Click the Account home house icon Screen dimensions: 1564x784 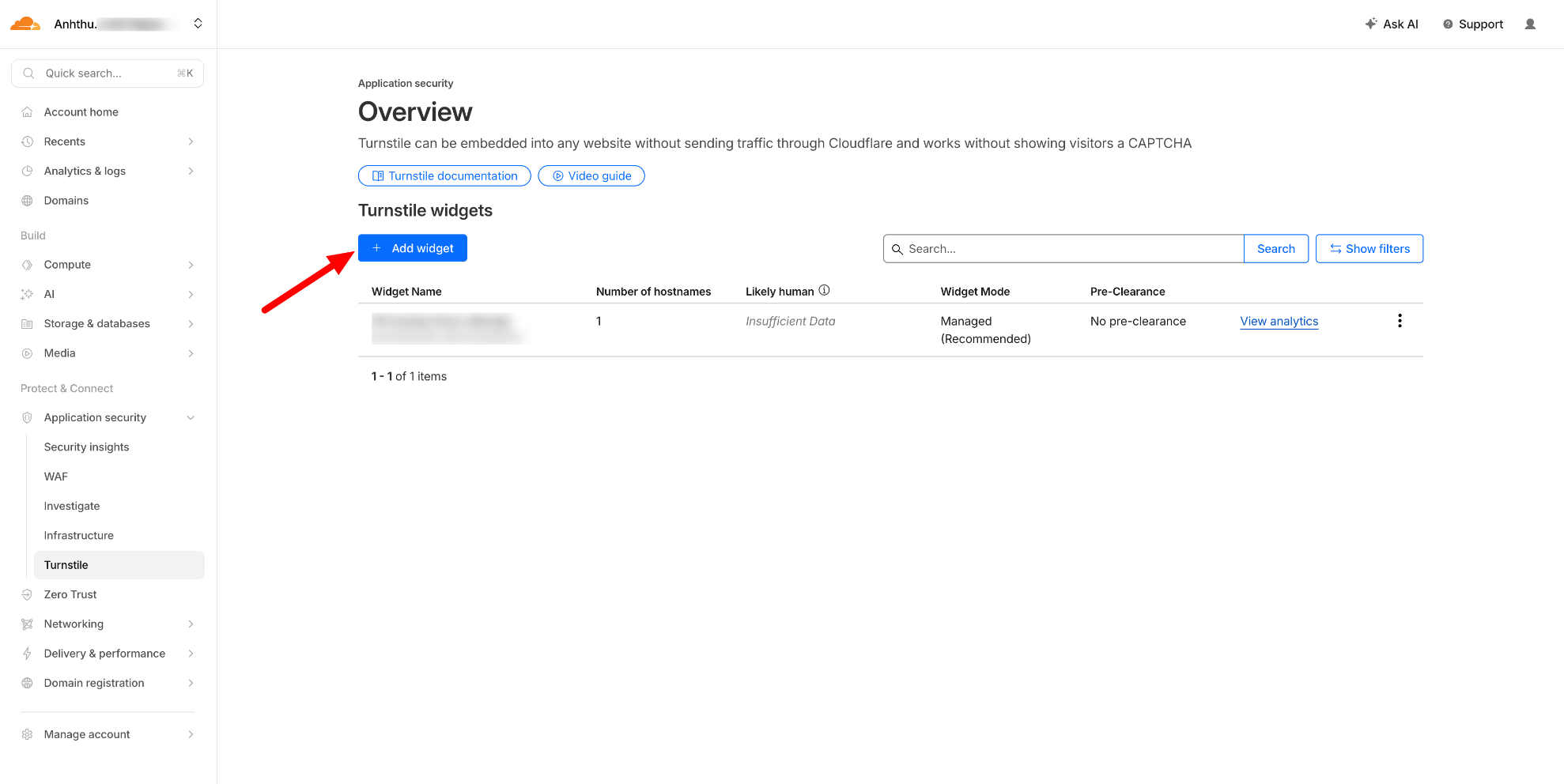27,112
